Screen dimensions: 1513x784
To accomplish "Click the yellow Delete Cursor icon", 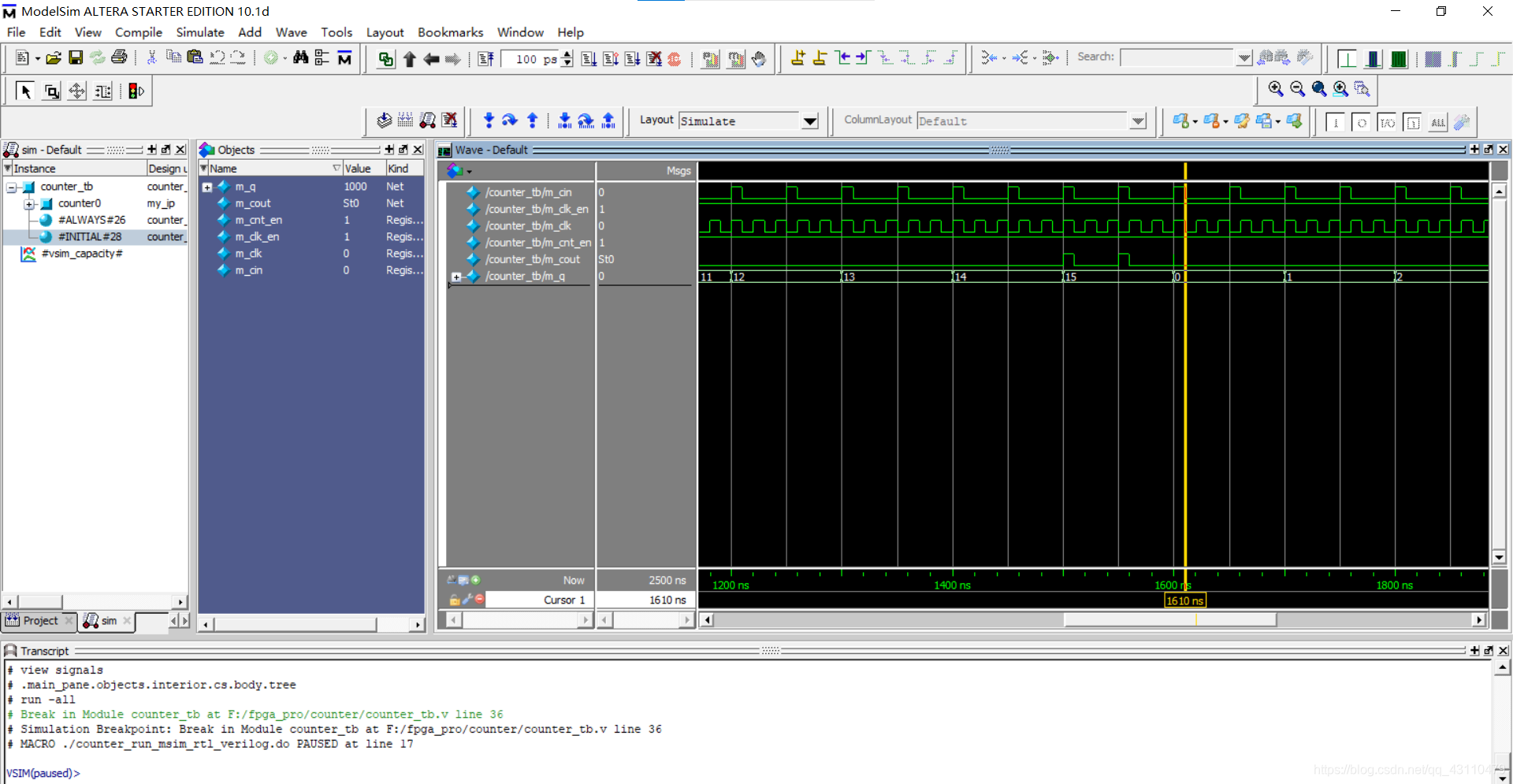I will (x=820, y=58).
